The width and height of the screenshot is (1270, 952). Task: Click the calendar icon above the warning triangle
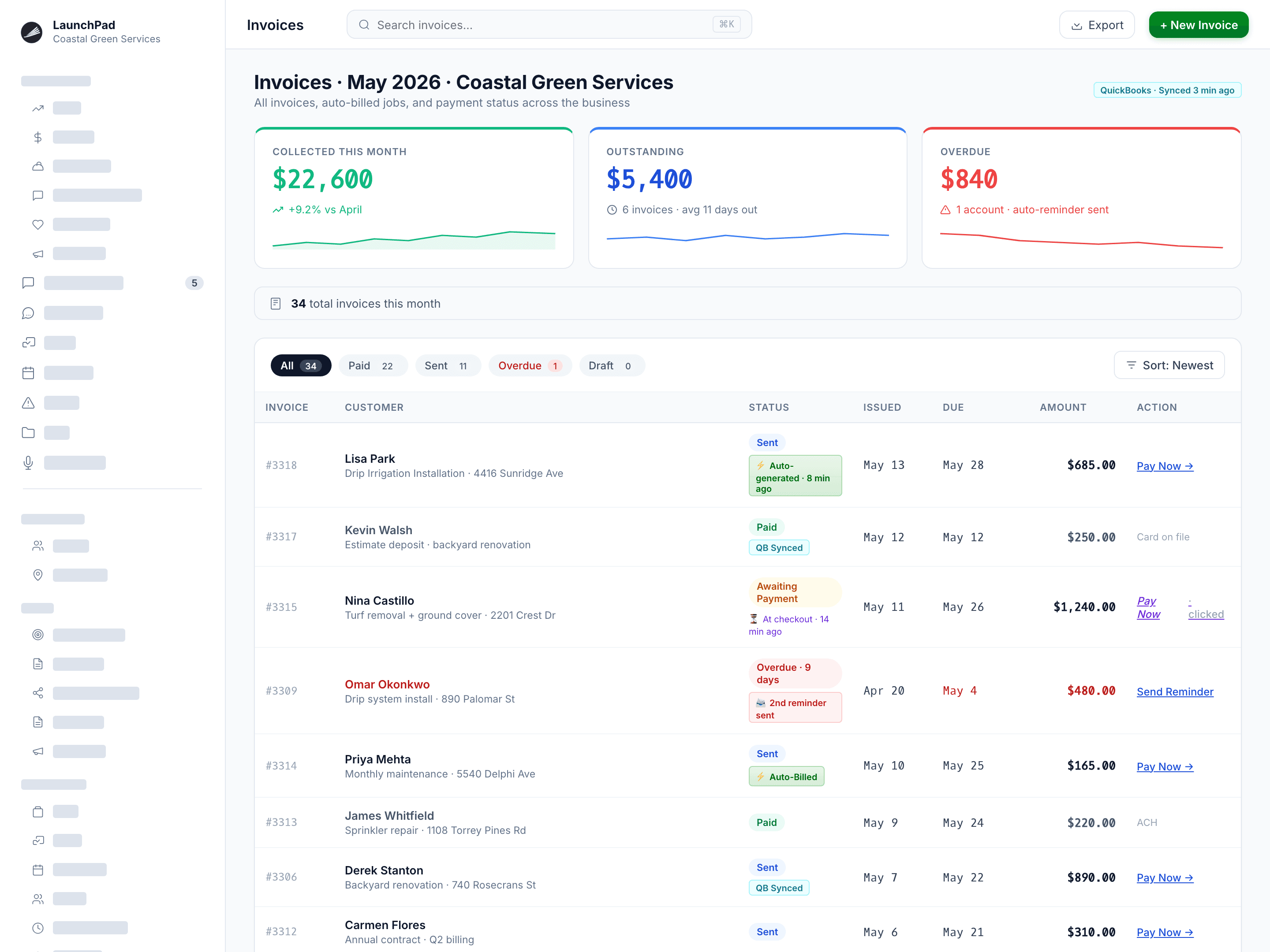28,373
